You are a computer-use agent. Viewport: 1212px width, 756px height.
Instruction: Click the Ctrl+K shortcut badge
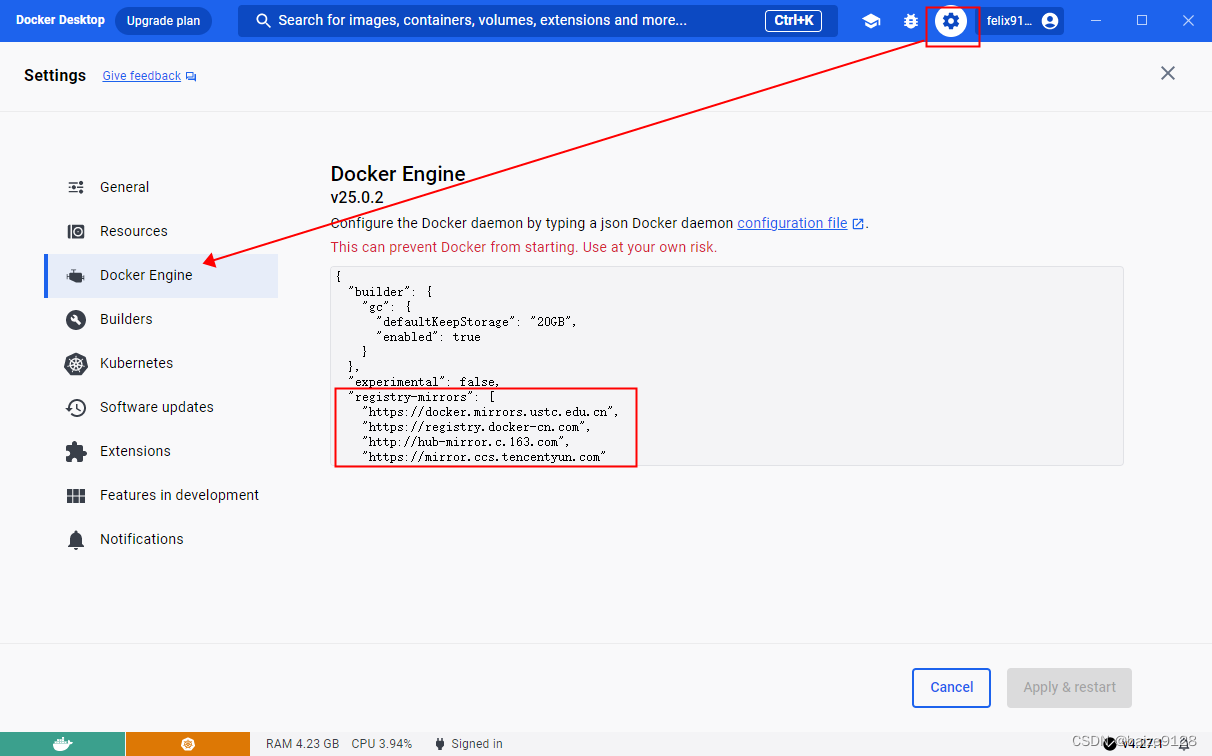click(794, 21)
